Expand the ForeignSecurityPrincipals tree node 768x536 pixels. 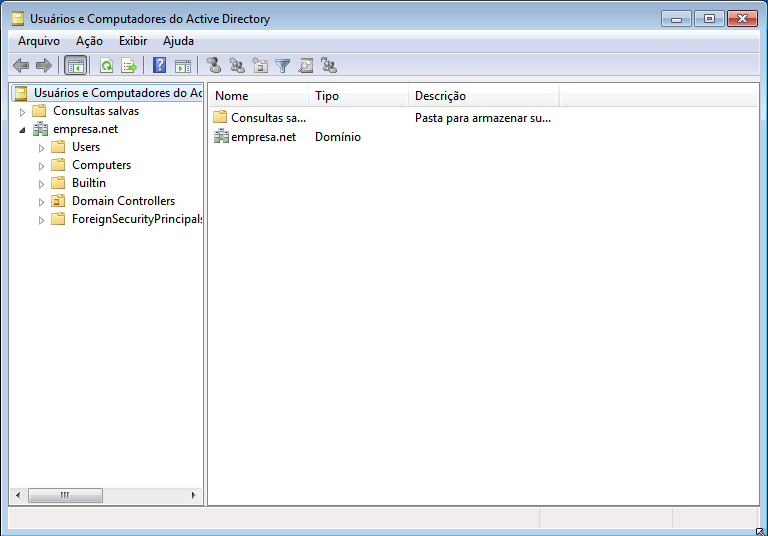pos(41,220)
